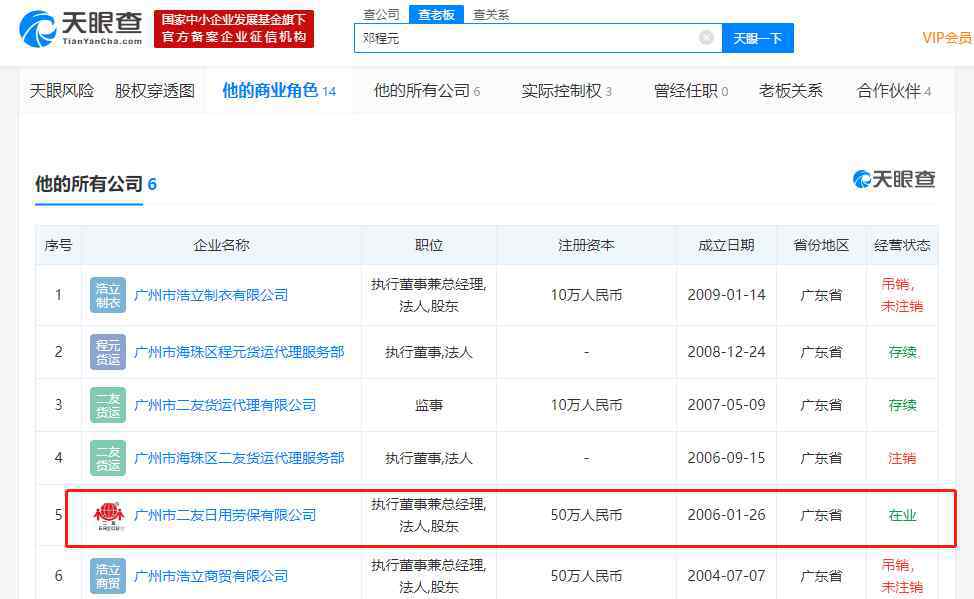Select 他的商业角色 tab
This screenshot has width=974, height=599.
[279, 91]
